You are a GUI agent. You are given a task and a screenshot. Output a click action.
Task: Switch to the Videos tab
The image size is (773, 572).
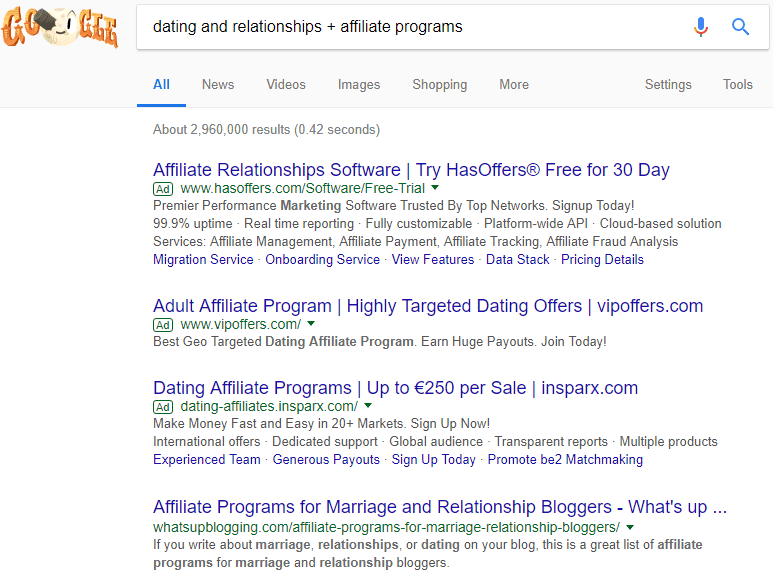coord(286,85)
